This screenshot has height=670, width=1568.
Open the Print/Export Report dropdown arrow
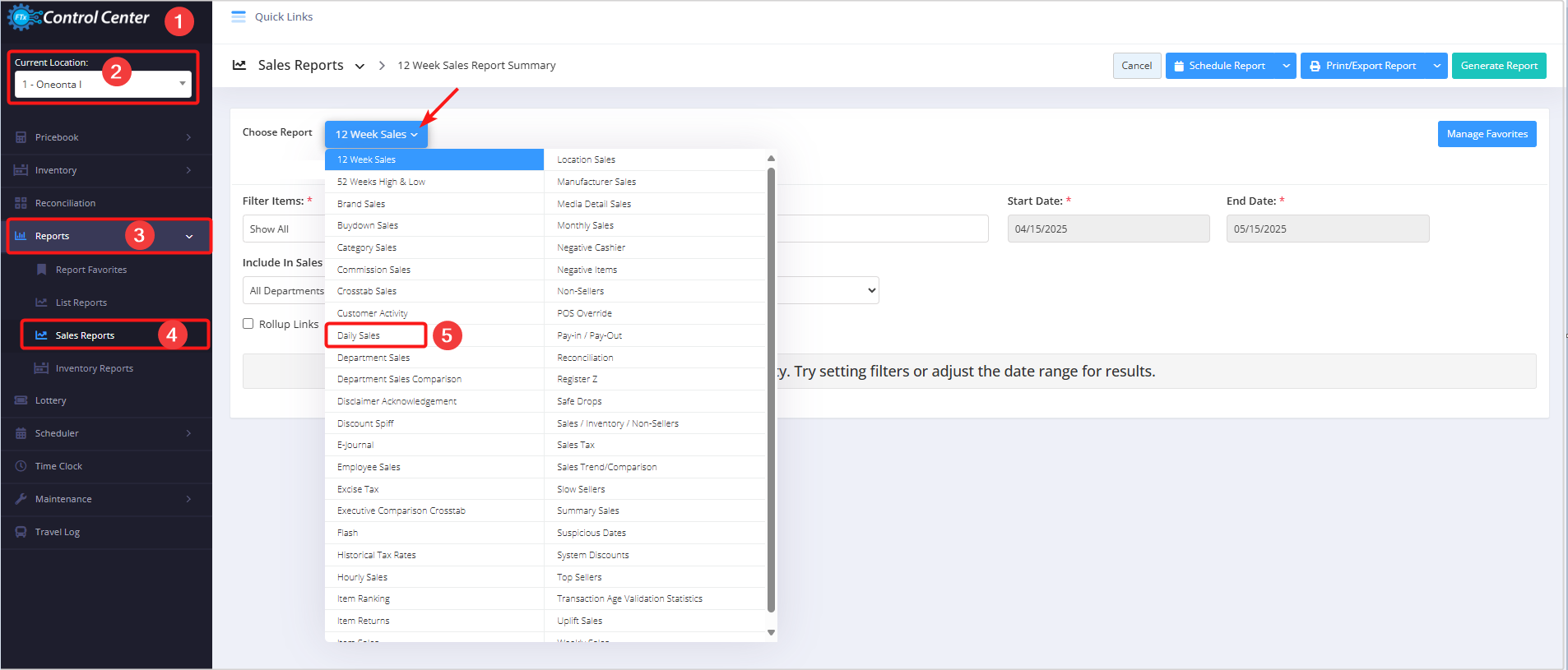(1437, 66)
